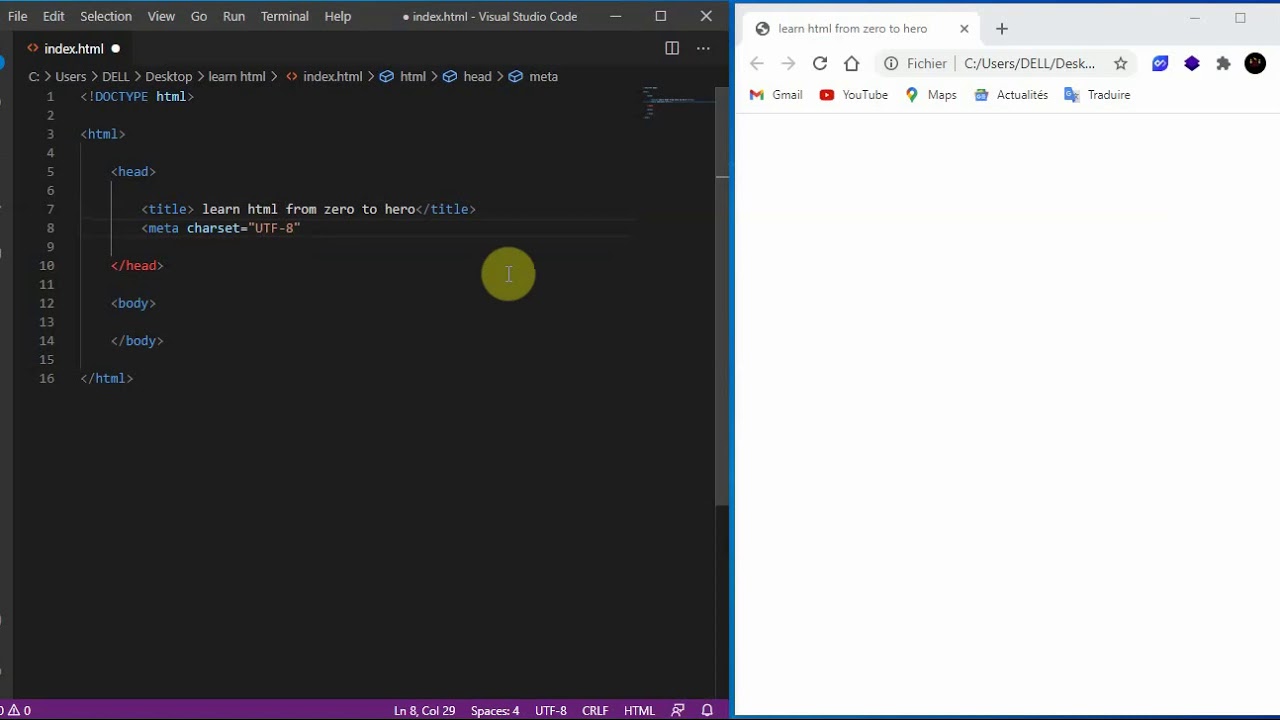This screenshot has width=1280, height=720.
Task: Go forward in the Chrome browser
Action: click(x=788, y=63)
